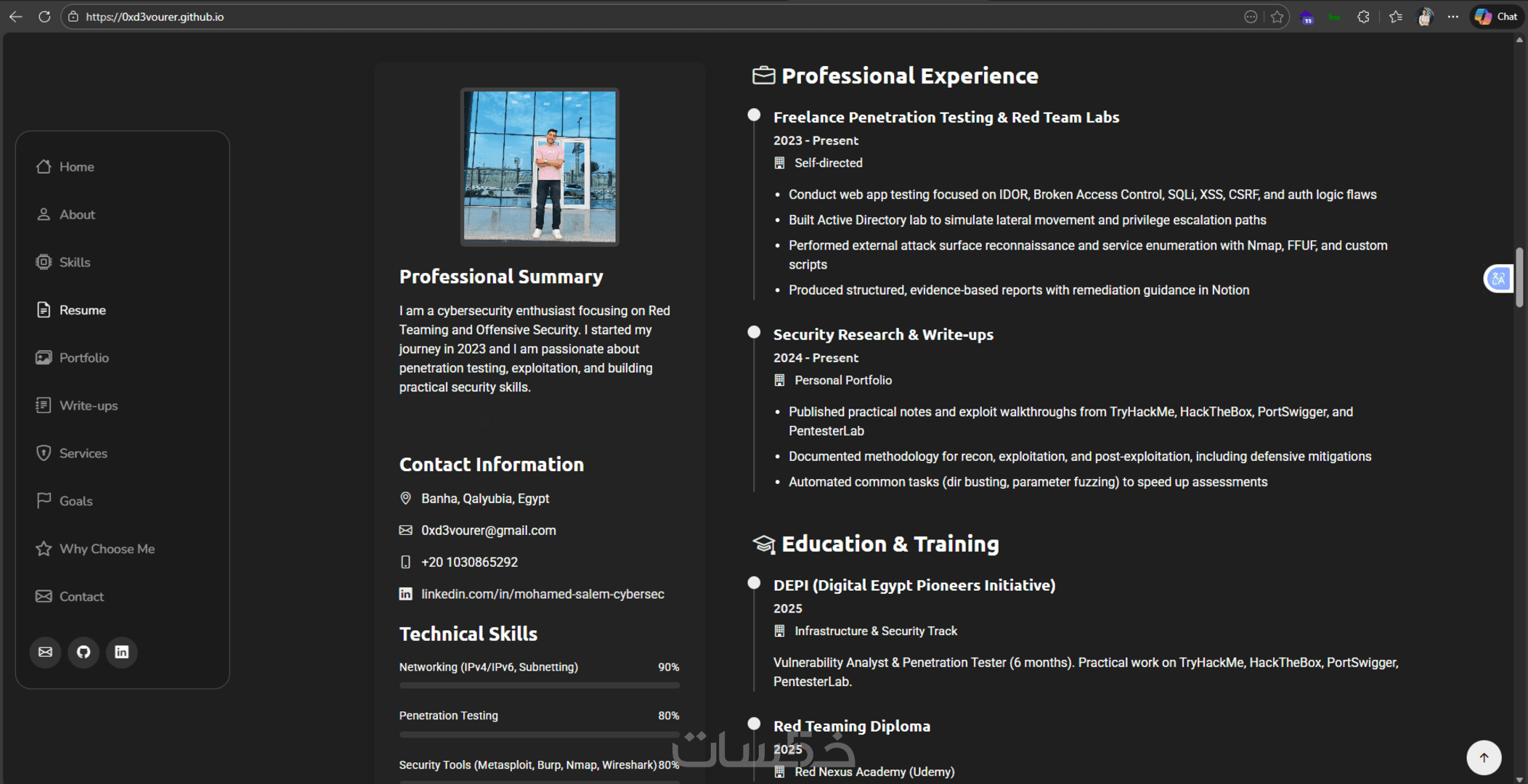Open the linkedin.com/in/mohamed-salem-cybersec link
Viewport: 1528px width, 784px height.
pyautogui.click(x=542, y=594)
